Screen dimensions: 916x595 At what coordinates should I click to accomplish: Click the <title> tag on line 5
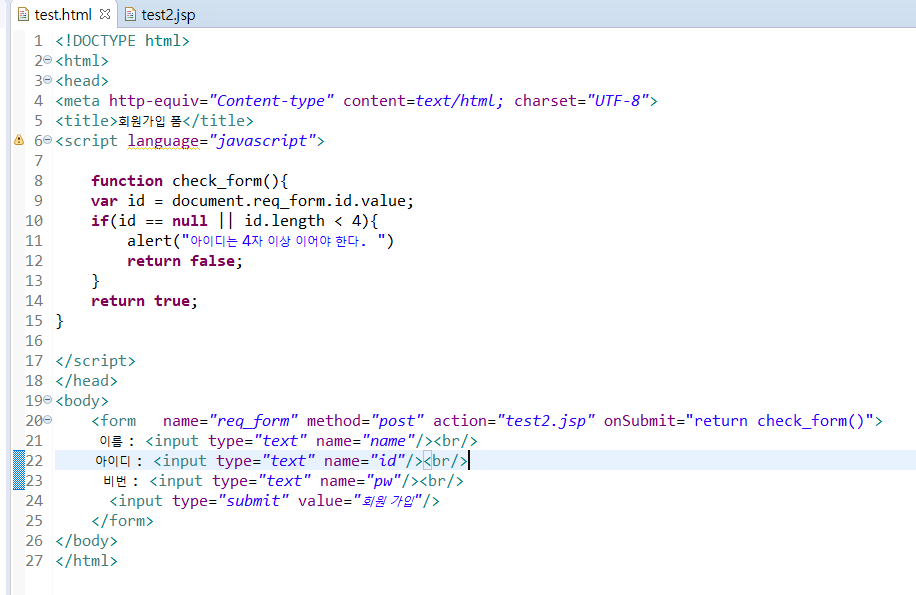click(86, 121)
